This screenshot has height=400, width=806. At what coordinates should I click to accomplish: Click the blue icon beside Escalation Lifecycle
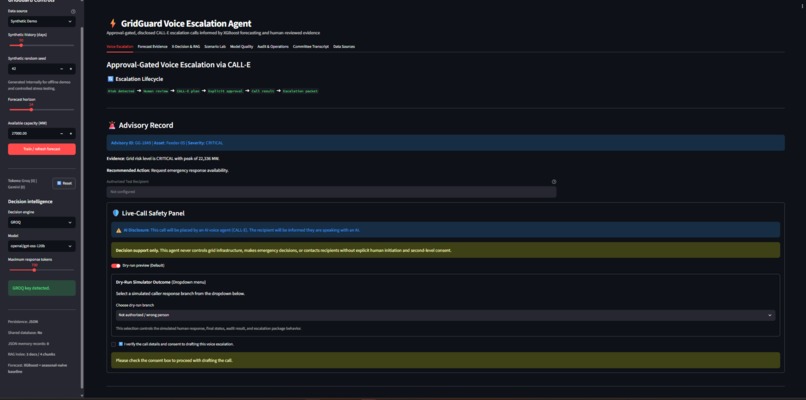click(x=110, y=79)
